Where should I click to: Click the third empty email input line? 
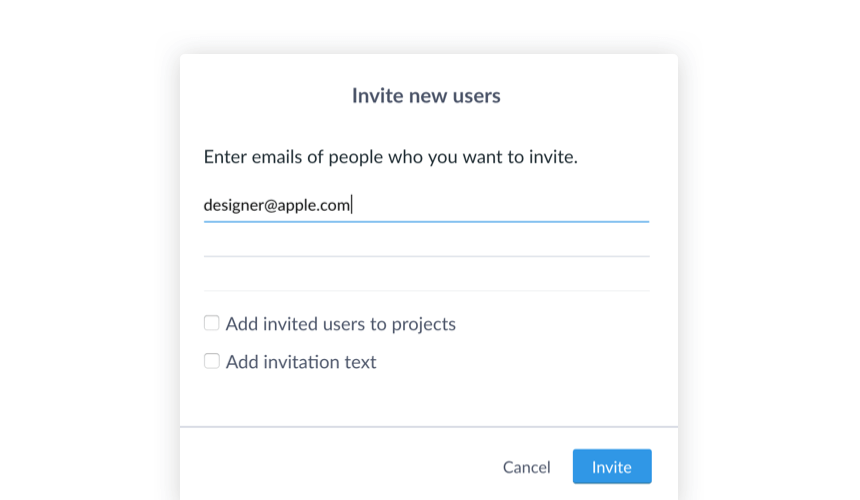point(426,276)
